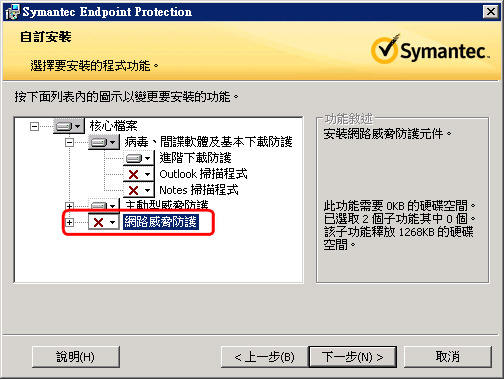Open red X dropdown for 網路威脅防護

coord(104,222)
